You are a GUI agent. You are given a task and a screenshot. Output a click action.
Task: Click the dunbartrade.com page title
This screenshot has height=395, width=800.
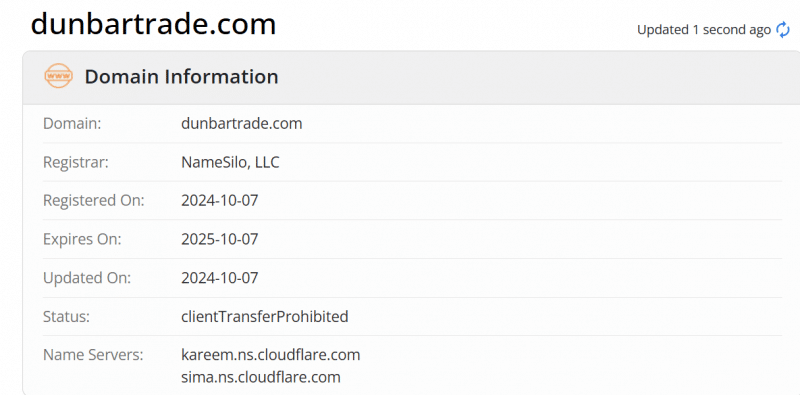153,24
